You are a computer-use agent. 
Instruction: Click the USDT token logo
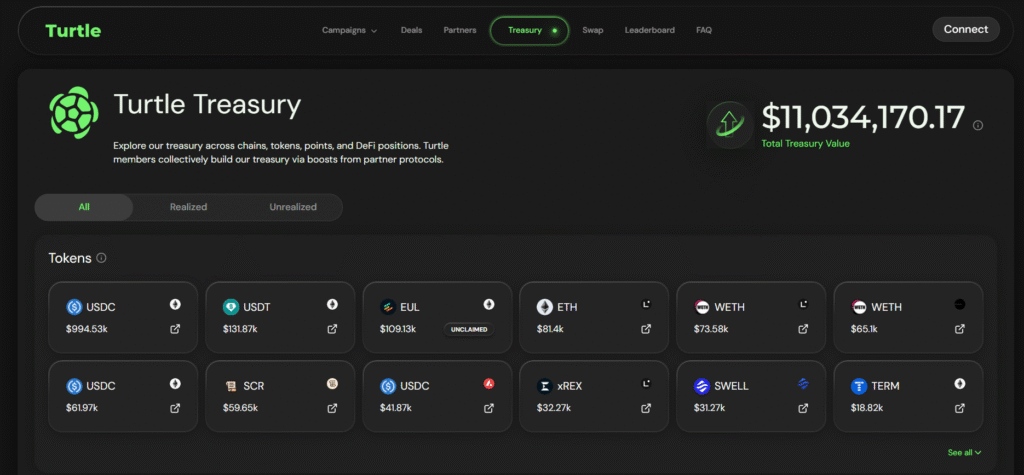tap(231, 307)
